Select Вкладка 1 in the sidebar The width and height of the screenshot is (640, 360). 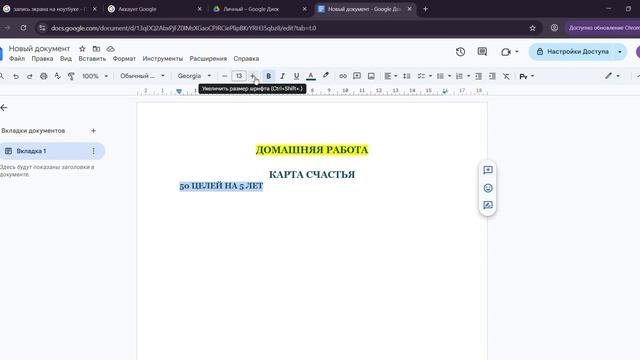pyautogui.click(x=52, y=151)
